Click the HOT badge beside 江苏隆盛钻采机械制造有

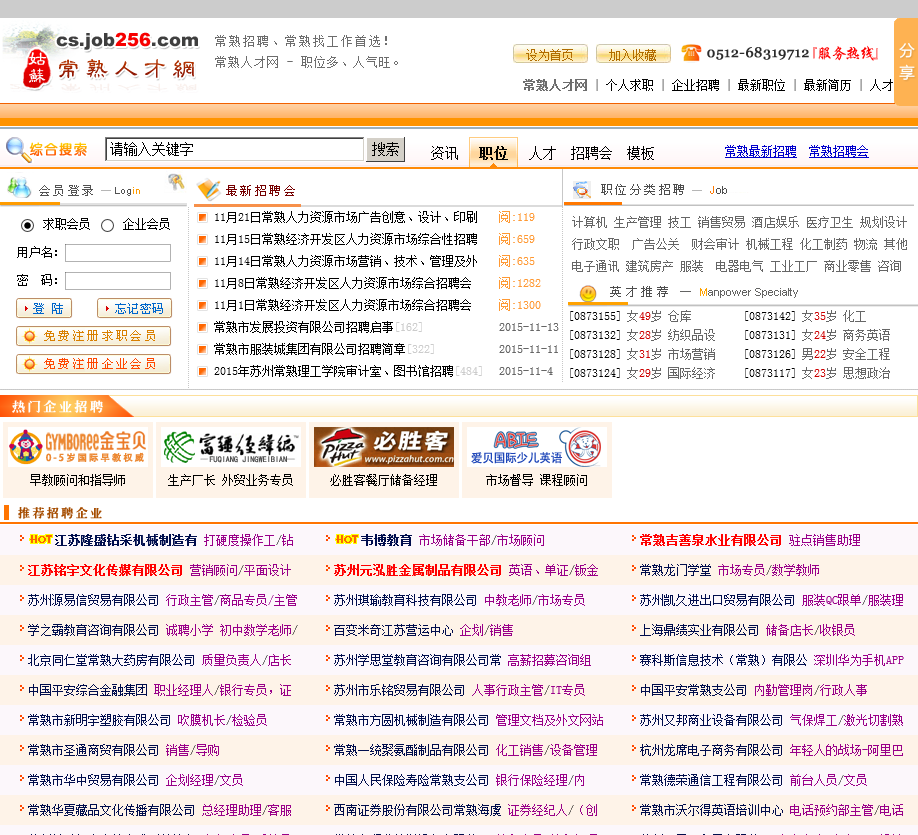pyautogui.click(x=40, y=539)
